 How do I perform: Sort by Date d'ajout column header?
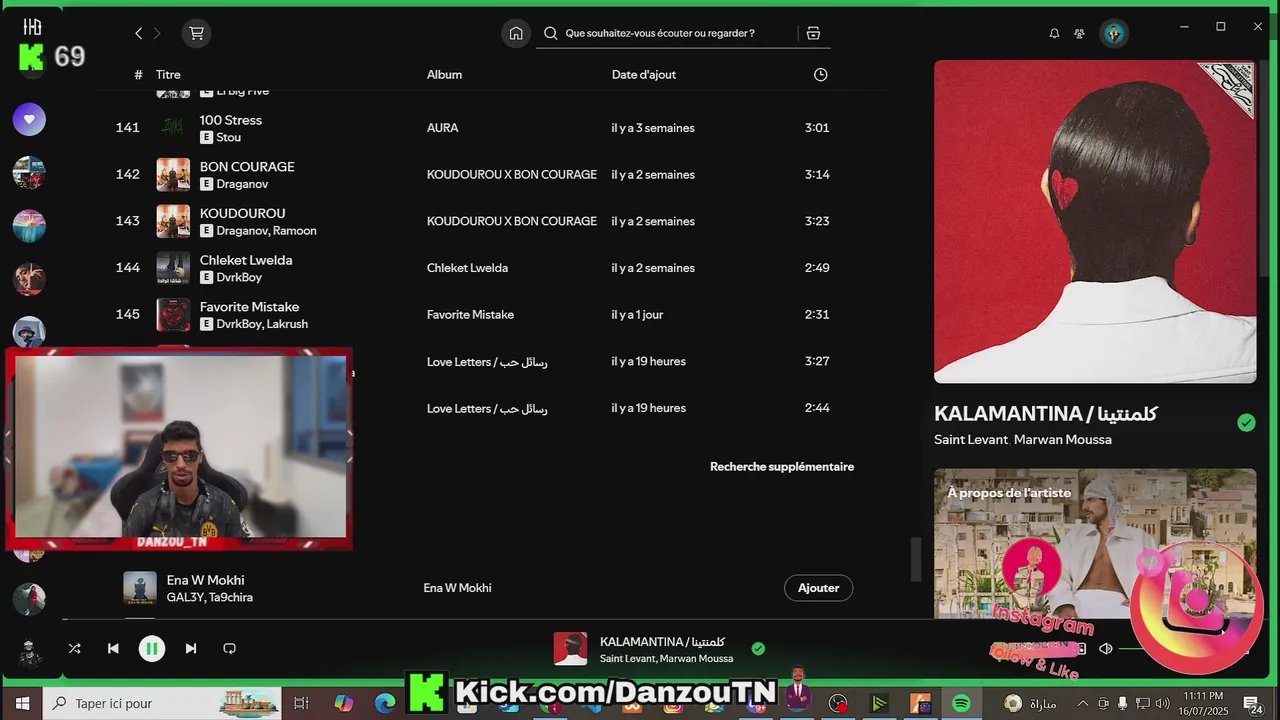644,75
